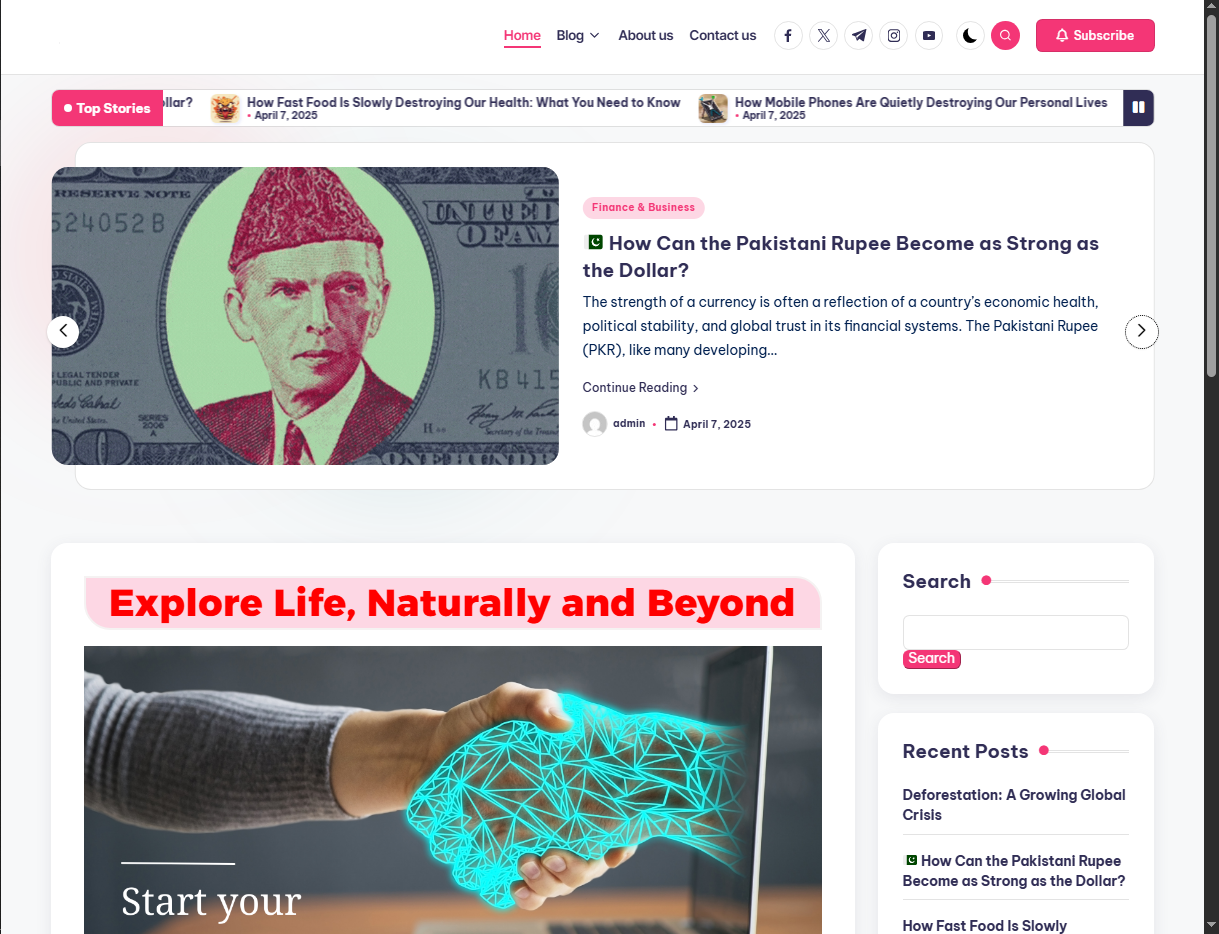The width and height of the screenshot is (1219, 934).
Task: Toggle dark mode with moon icon
Action: (970, 36)
